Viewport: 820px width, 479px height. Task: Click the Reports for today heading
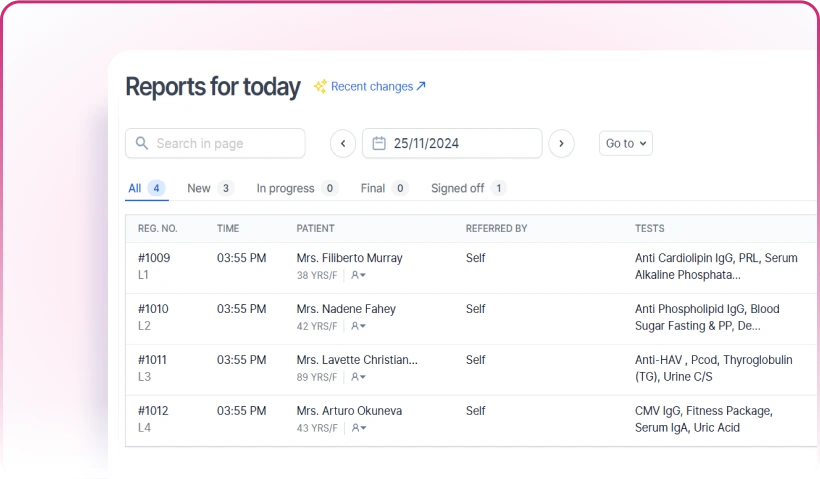pos(213,87)
